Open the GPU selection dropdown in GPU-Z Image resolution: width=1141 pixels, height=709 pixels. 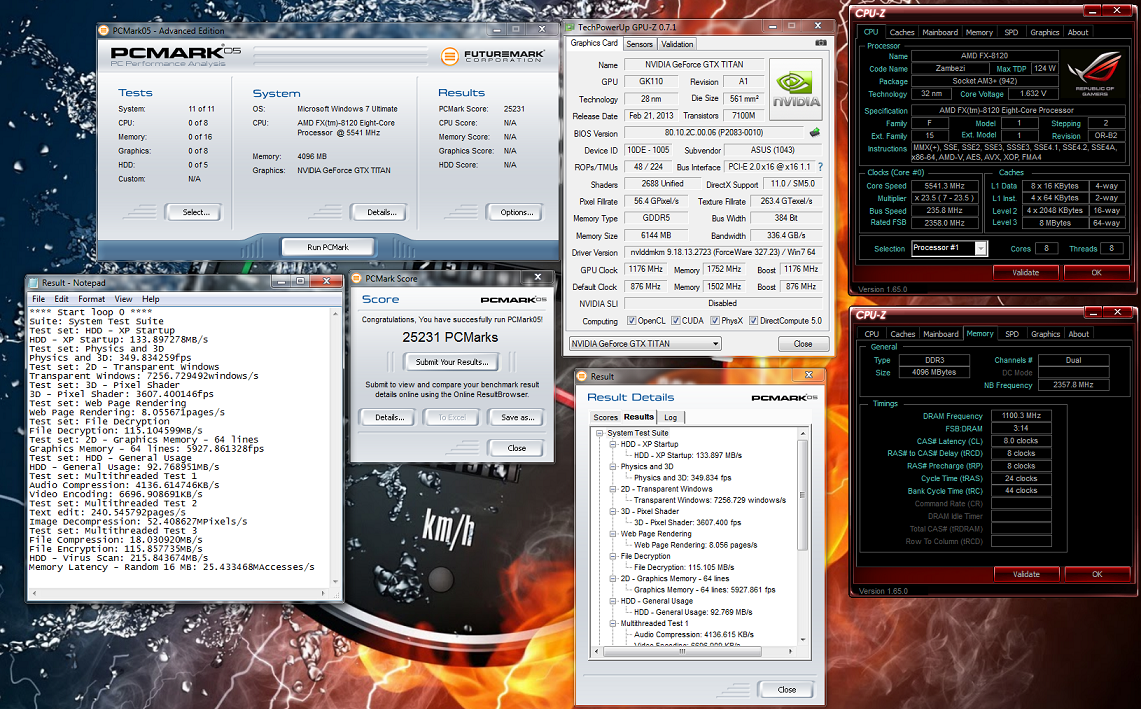[645, 344]
